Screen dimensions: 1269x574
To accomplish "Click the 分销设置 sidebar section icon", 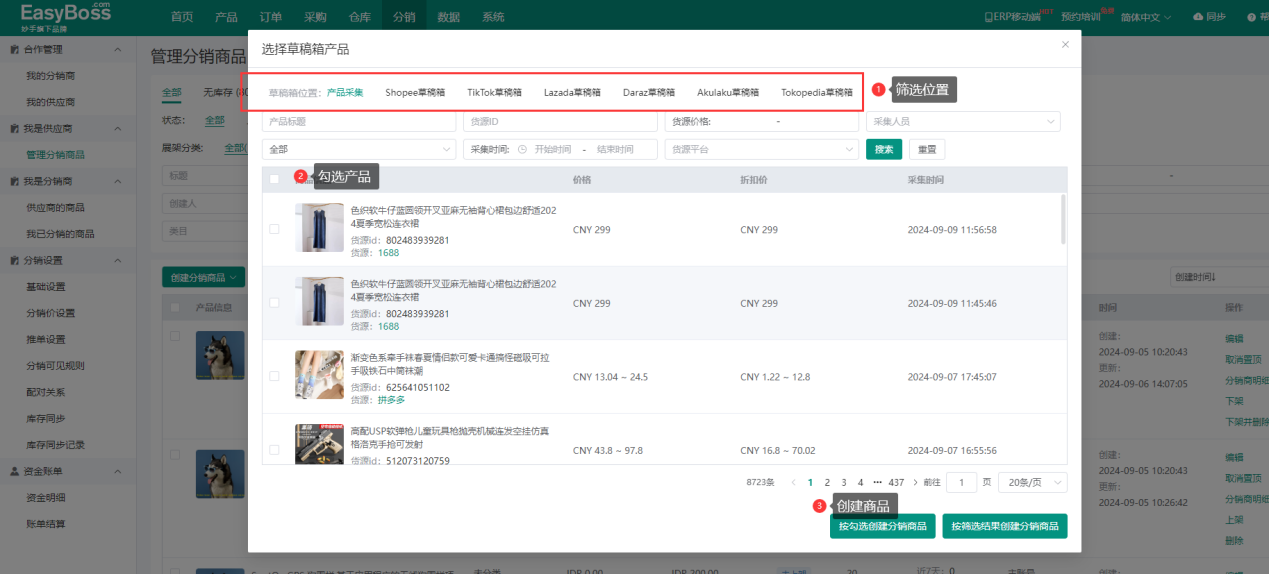I will 14,260.
